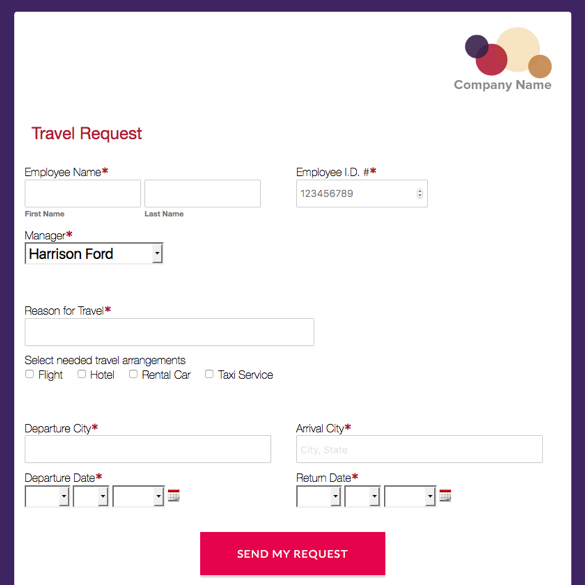Click the Employee I.D. stepper arrows
Image resolution: width=585 pixels, height=585 pixels.
tap(420, 193)
